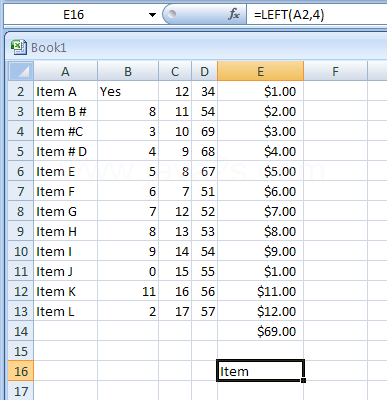Select row 16 header
This screenshot has width=387, height=400.
tap(21, 371)
